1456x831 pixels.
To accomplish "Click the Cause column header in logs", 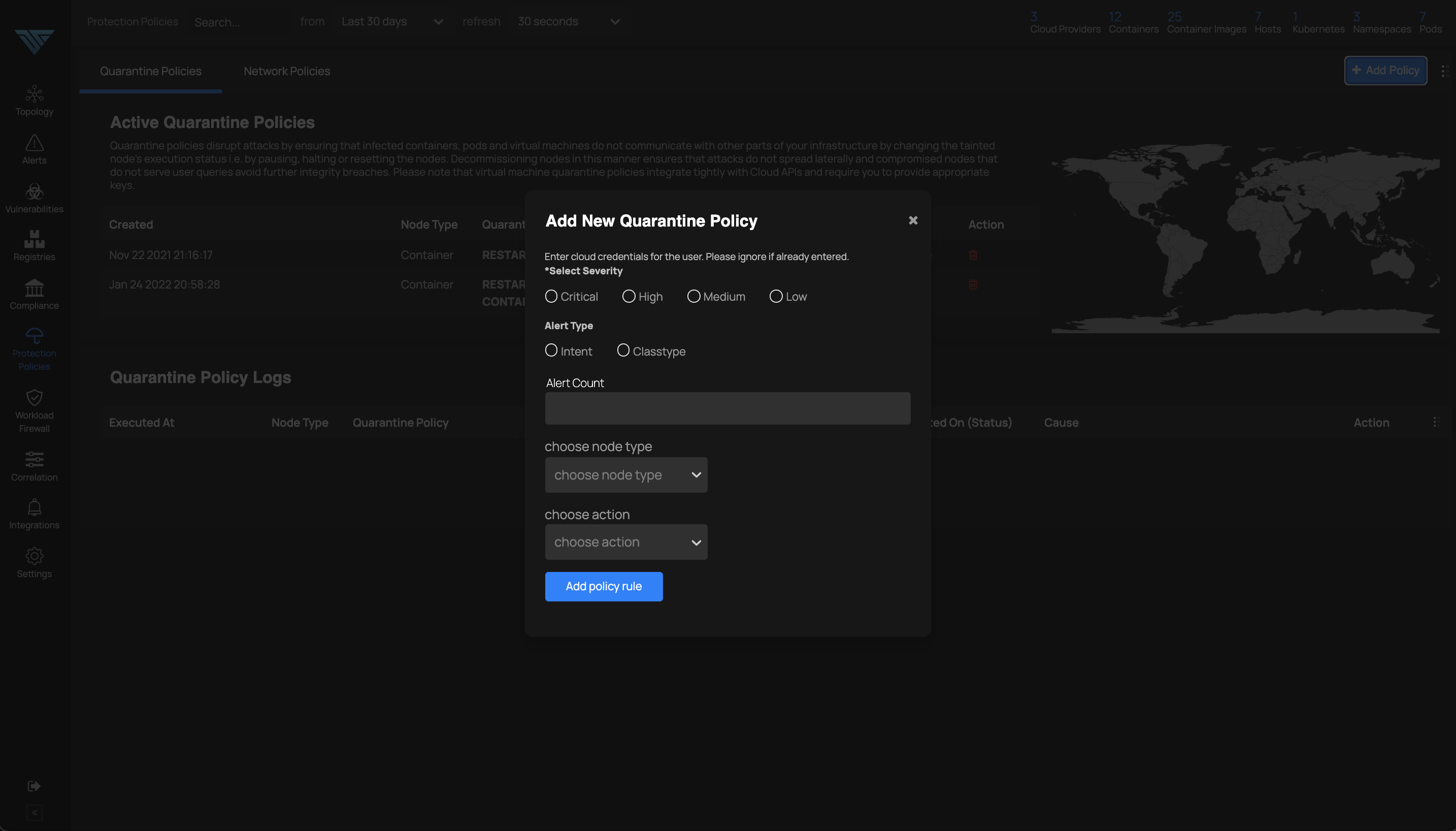I will point(1061,422).
